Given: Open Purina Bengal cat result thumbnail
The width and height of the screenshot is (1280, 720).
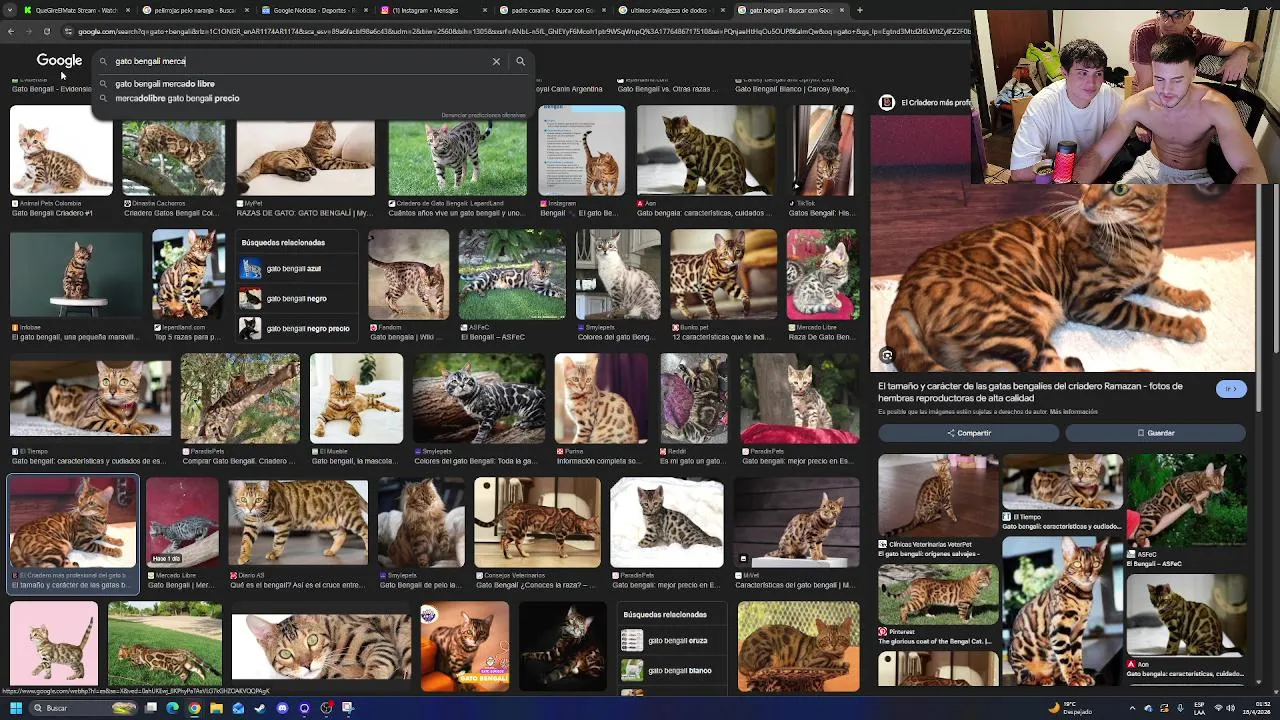Looking at the screenshot, I should 601,398.
